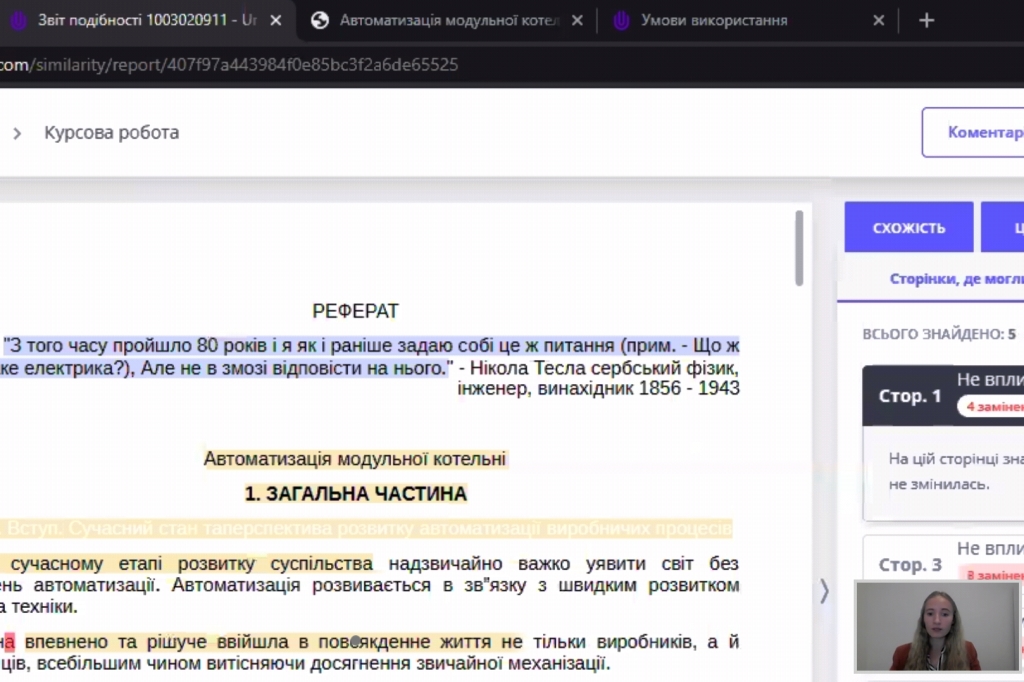Click the highlighted Tesla quote starting 'З того часу'
Image resolution: width=1024 pixels, height=682 pixels.
click(x=370, y=357)
